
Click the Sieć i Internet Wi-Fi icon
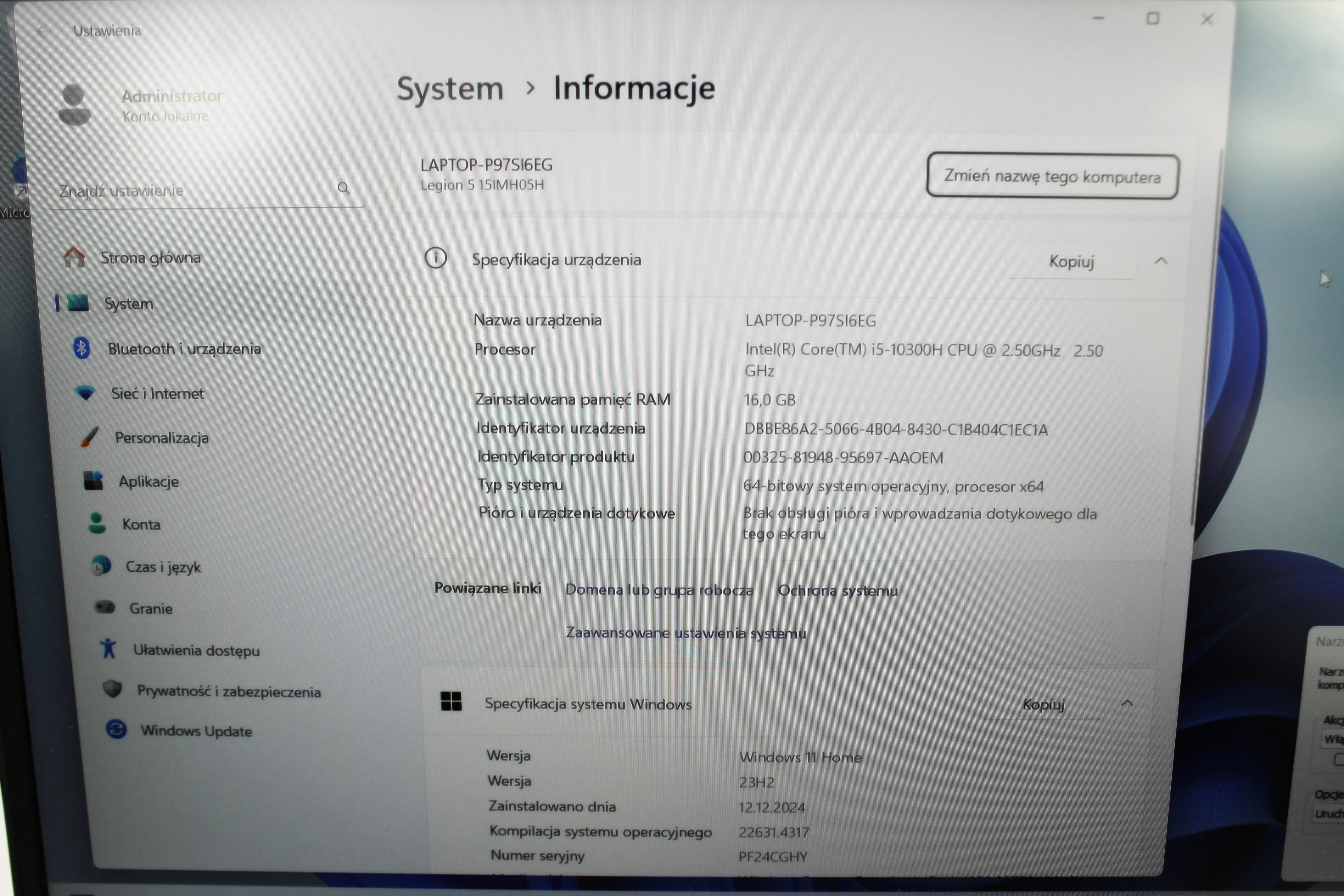85,393
